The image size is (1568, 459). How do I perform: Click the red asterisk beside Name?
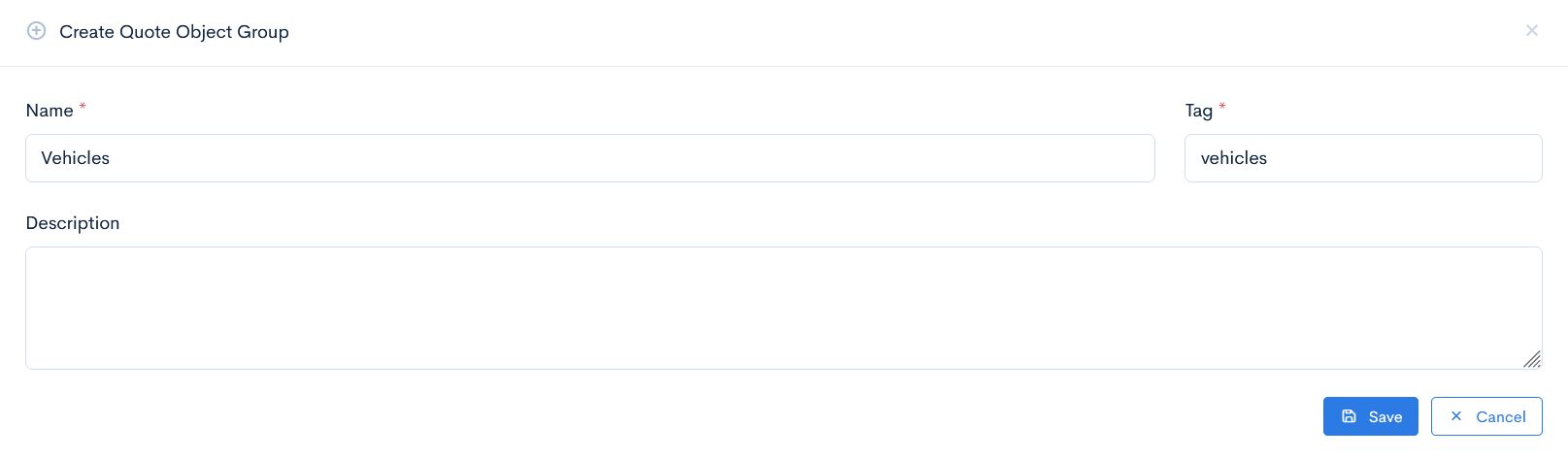83,106
